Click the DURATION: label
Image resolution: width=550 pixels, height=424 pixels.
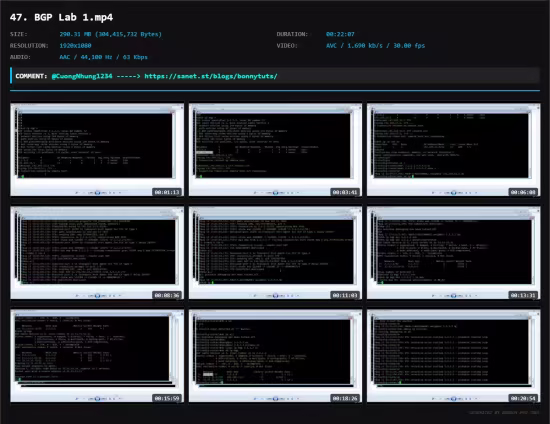click(292, 34)
